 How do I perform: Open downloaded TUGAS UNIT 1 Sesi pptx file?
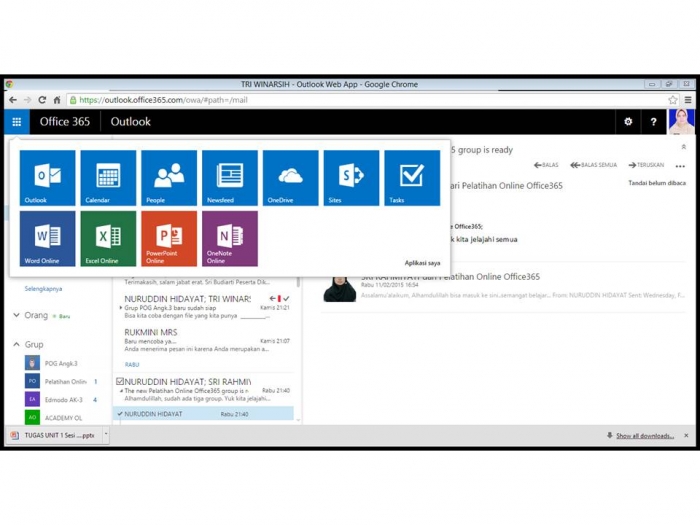(54, 435)
